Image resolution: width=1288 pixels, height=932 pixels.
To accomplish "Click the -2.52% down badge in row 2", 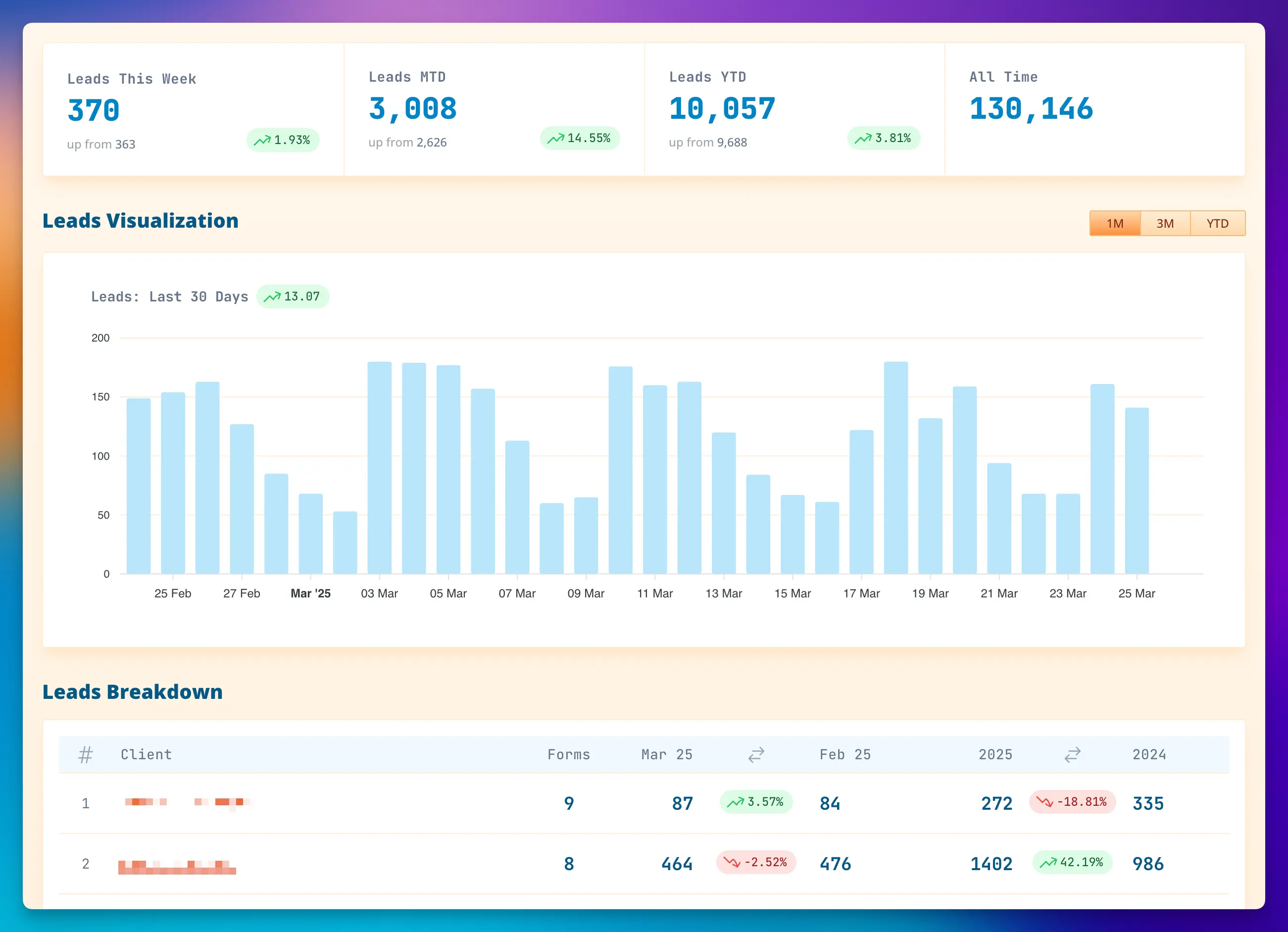I will [x=756, y=862].
